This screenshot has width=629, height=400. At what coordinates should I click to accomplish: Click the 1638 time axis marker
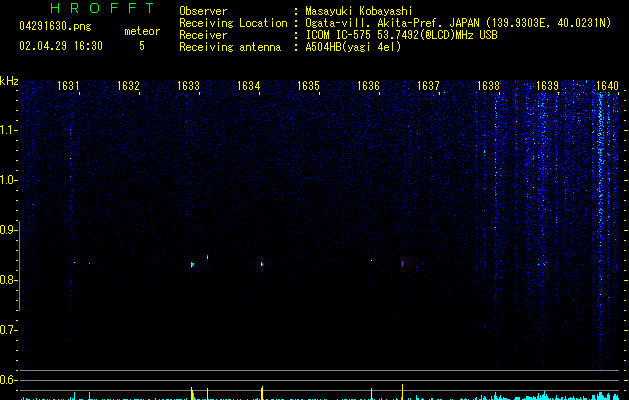click(488, 86)
